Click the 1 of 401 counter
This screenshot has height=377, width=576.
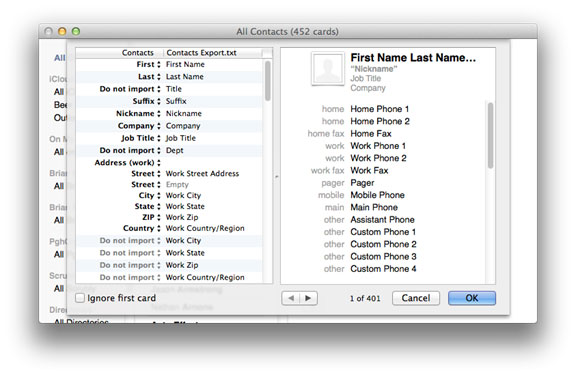[365, 298]
